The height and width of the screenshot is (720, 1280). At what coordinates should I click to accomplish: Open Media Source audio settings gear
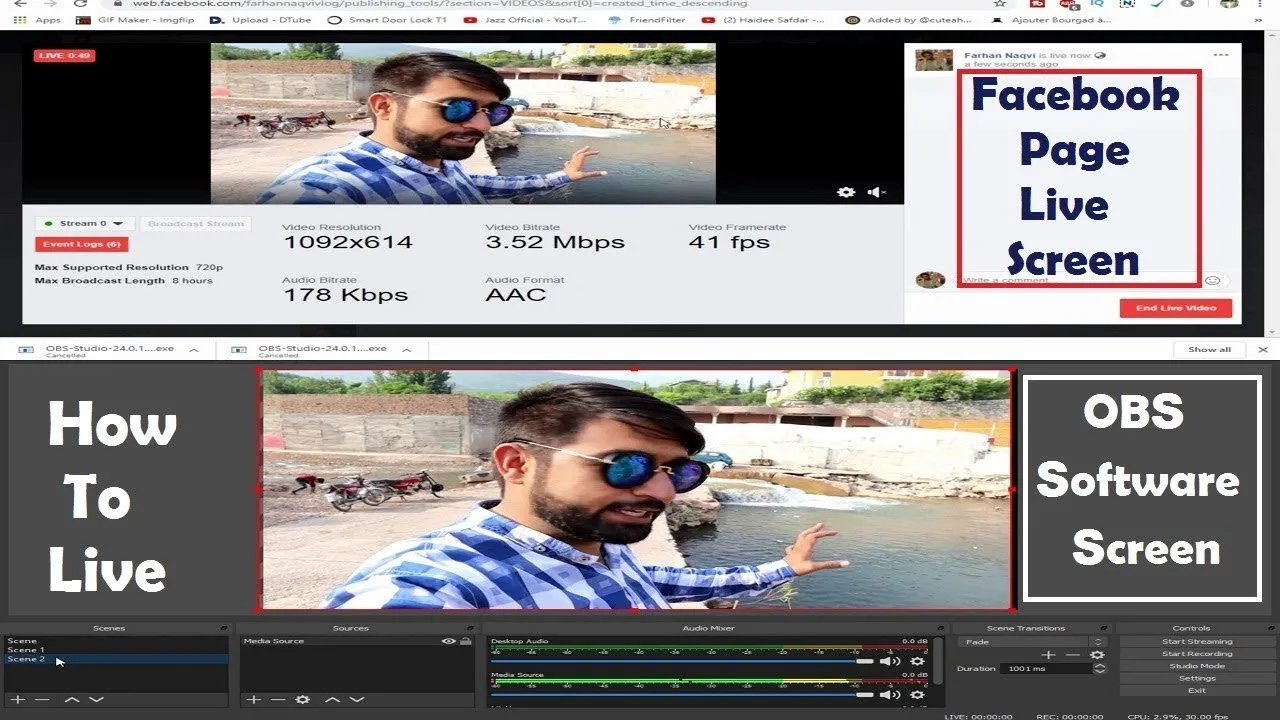coord(916,694)
